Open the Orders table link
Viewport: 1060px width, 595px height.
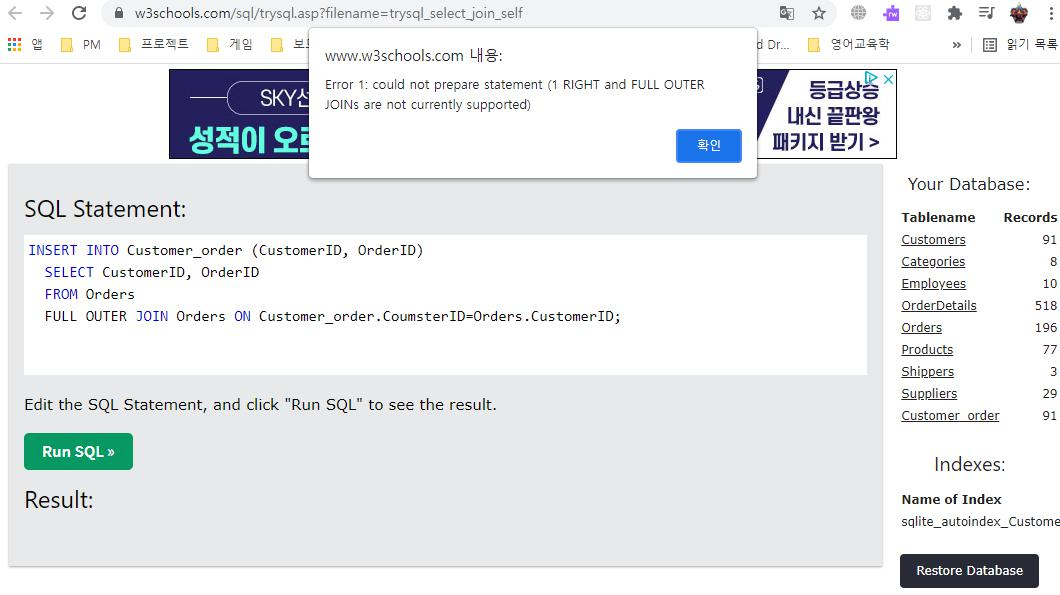(x=921, y=327)
